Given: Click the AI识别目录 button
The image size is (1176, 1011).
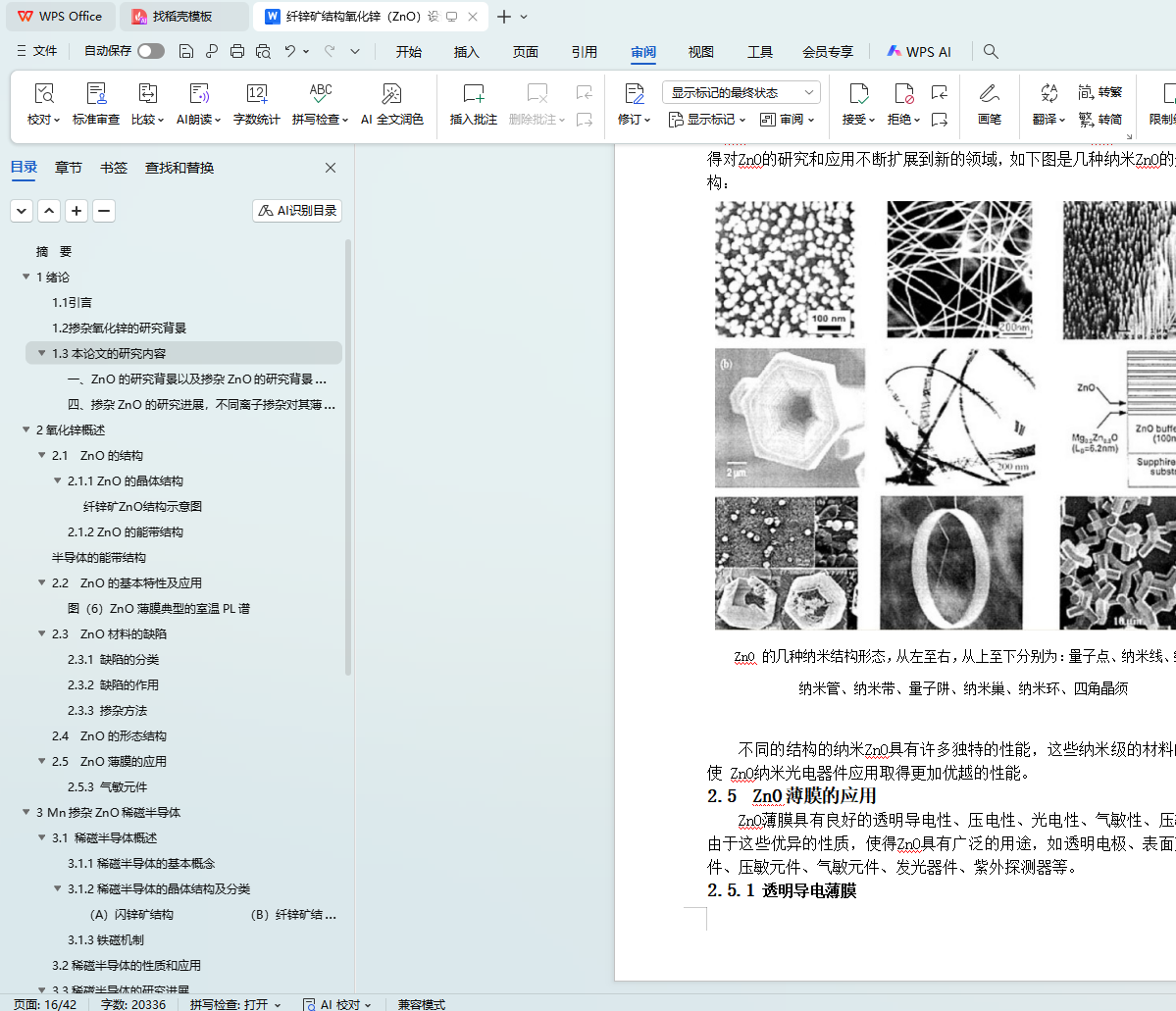Looking at the screenshot, I should [x=297, y=211].
